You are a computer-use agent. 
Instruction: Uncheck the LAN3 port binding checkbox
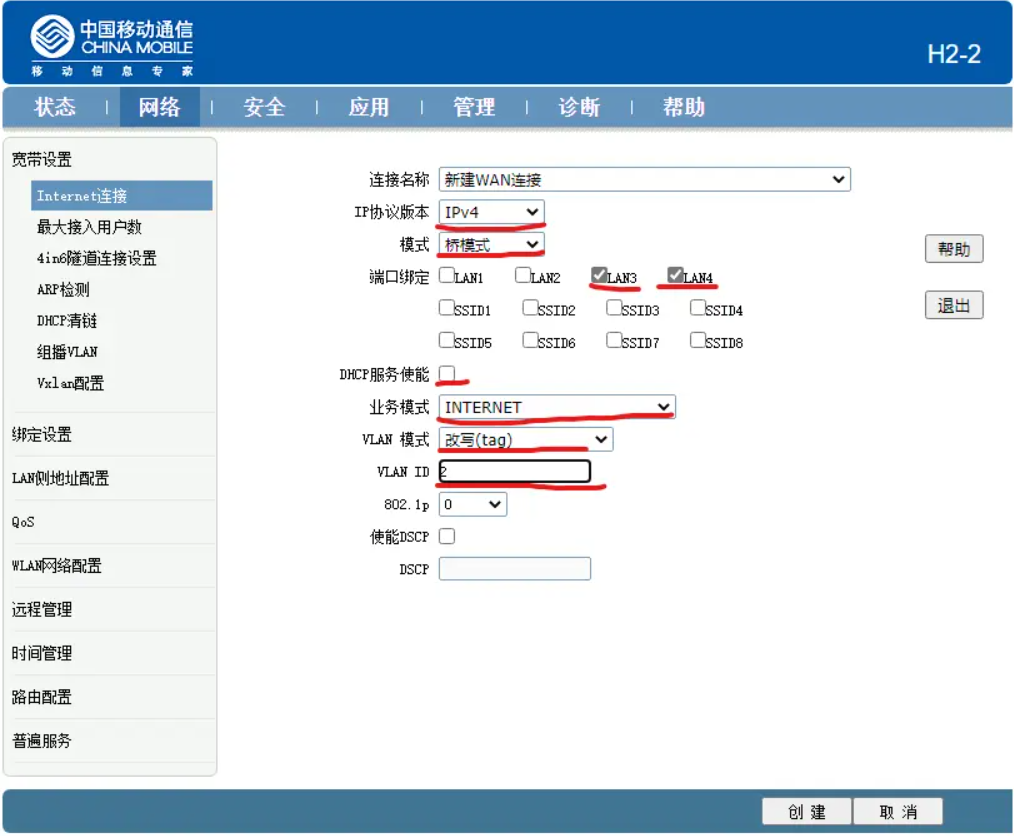(598, 276)
